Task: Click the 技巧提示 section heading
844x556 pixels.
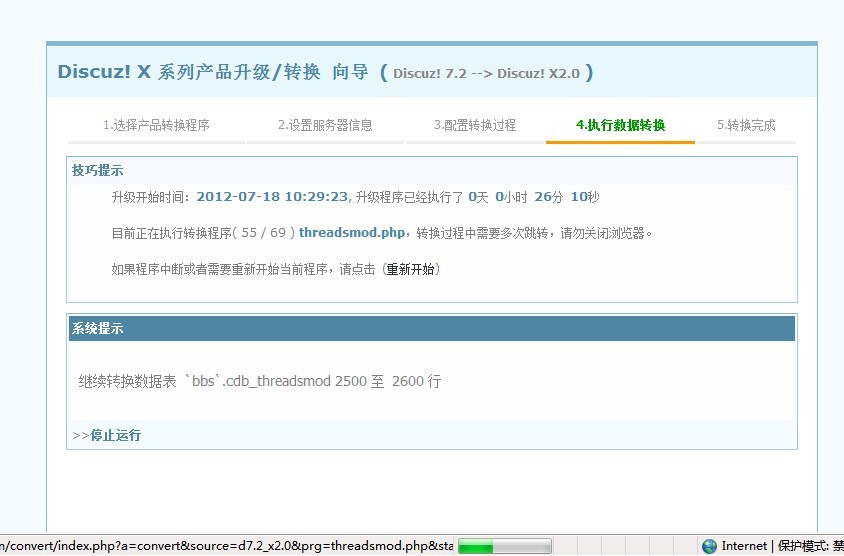Action: [x=97, y=171]
